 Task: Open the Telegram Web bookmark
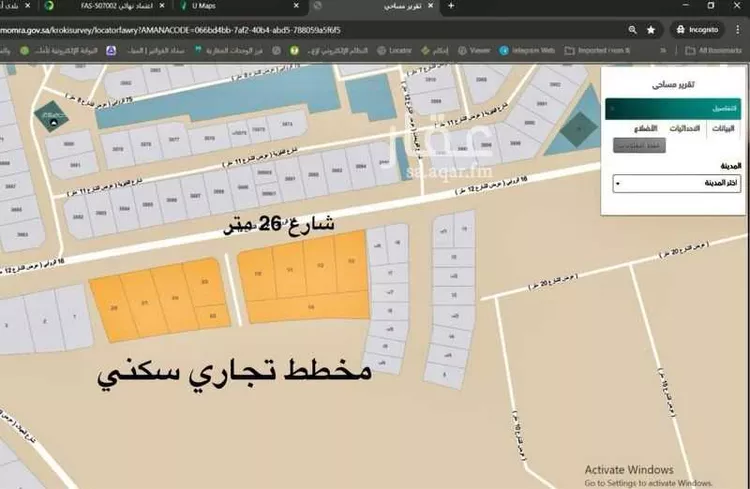pyautogui.click(x=527, y=50)
